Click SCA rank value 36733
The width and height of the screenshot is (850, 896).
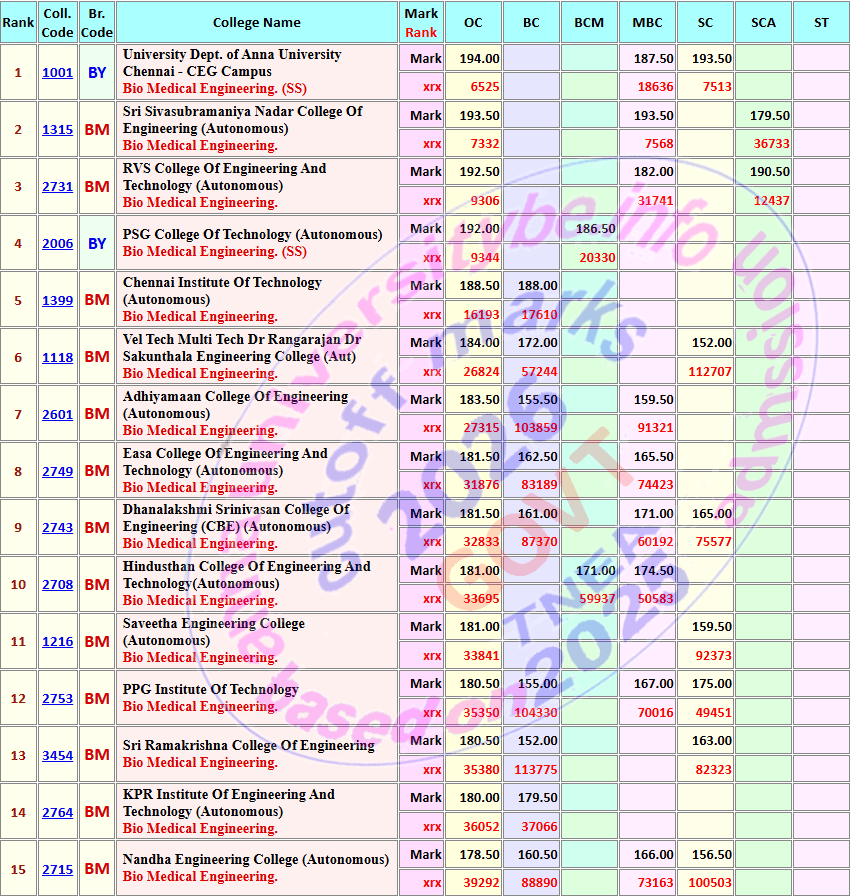(x=771, y=143)
